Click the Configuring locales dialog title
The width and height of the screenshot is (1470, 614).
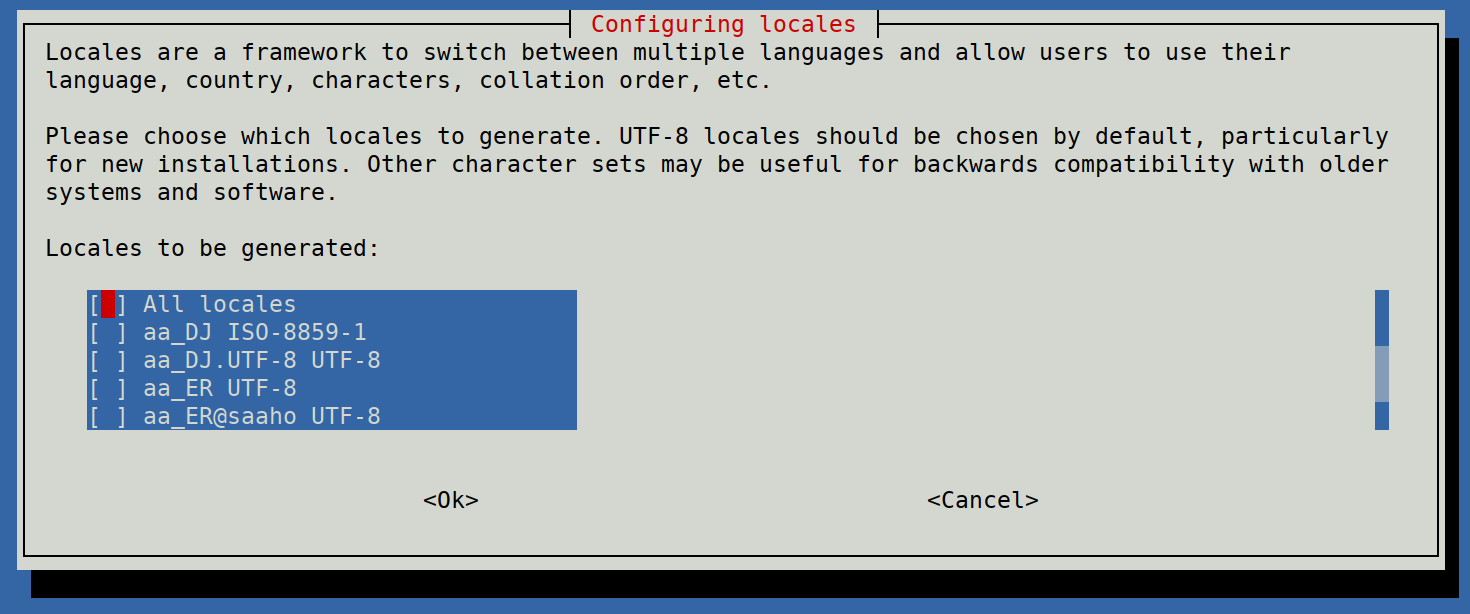[723, 24]
